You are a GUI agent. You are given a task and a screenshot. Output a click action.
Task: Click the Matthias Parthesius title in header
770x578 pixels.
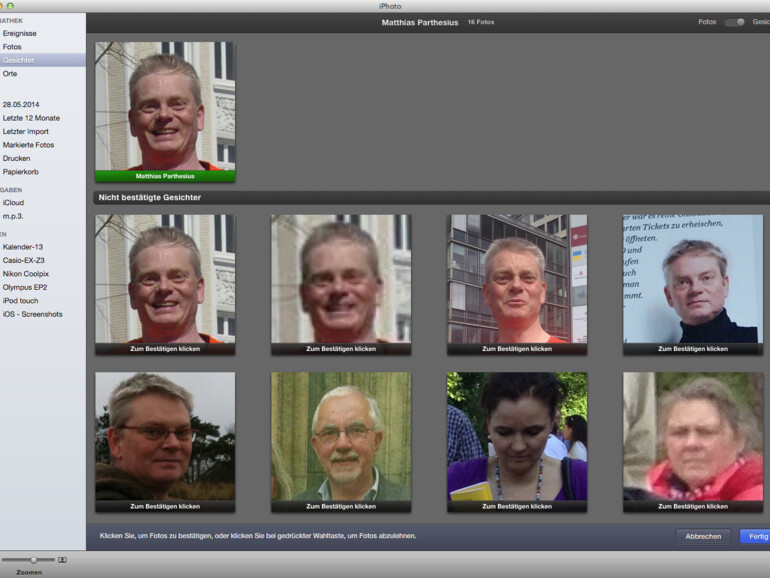[x=420, y=23]
